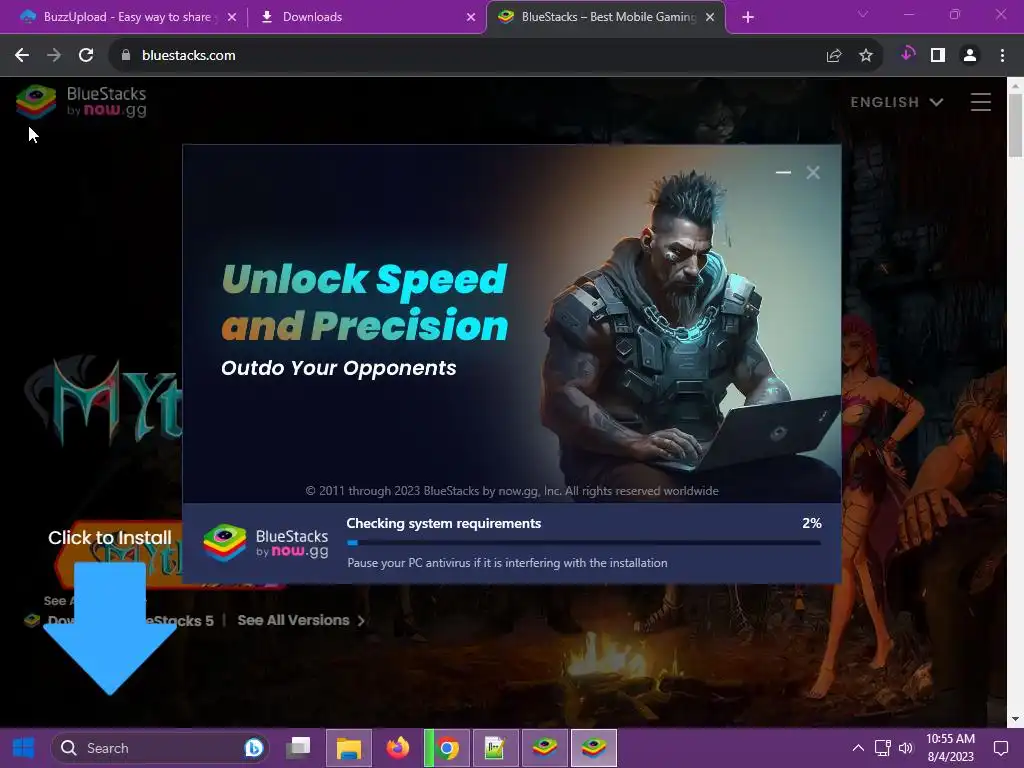The height and width of the screenshot is (768, 1024).
Task: Click the address bar showing bluestacks.com
Action: [496, 56]
